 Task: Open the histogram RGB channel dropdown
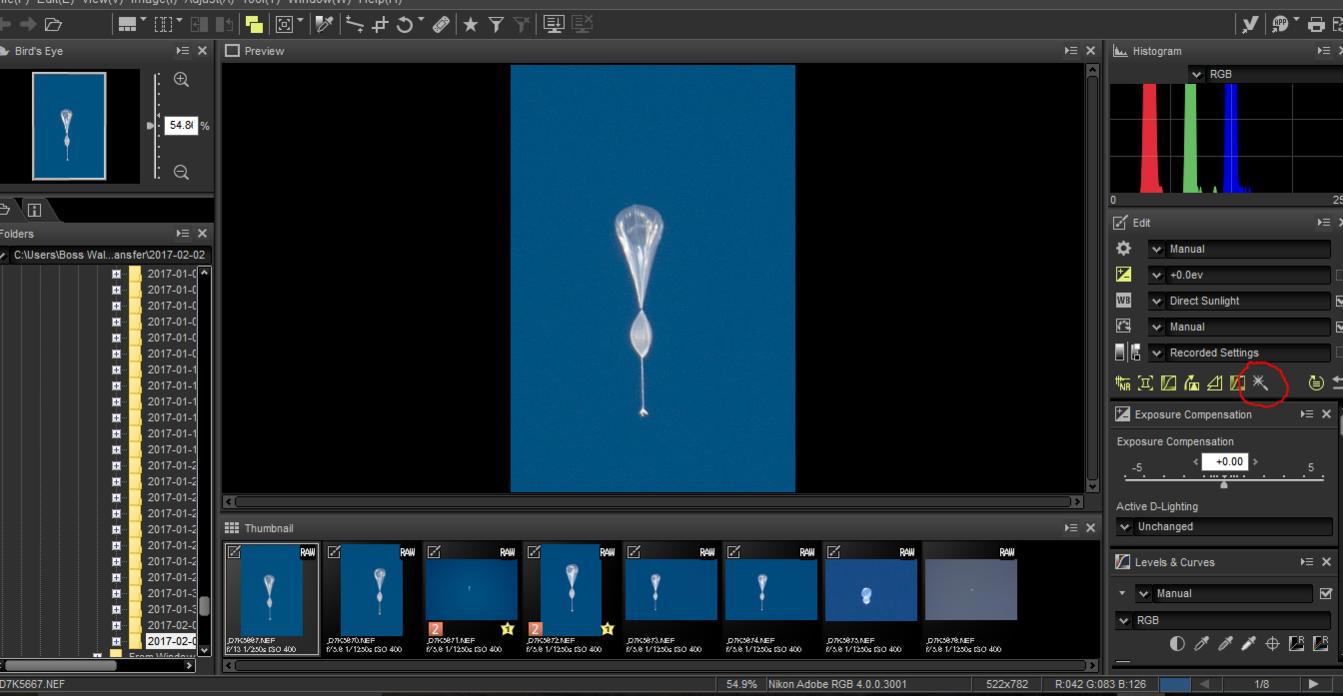point(1197,75)
